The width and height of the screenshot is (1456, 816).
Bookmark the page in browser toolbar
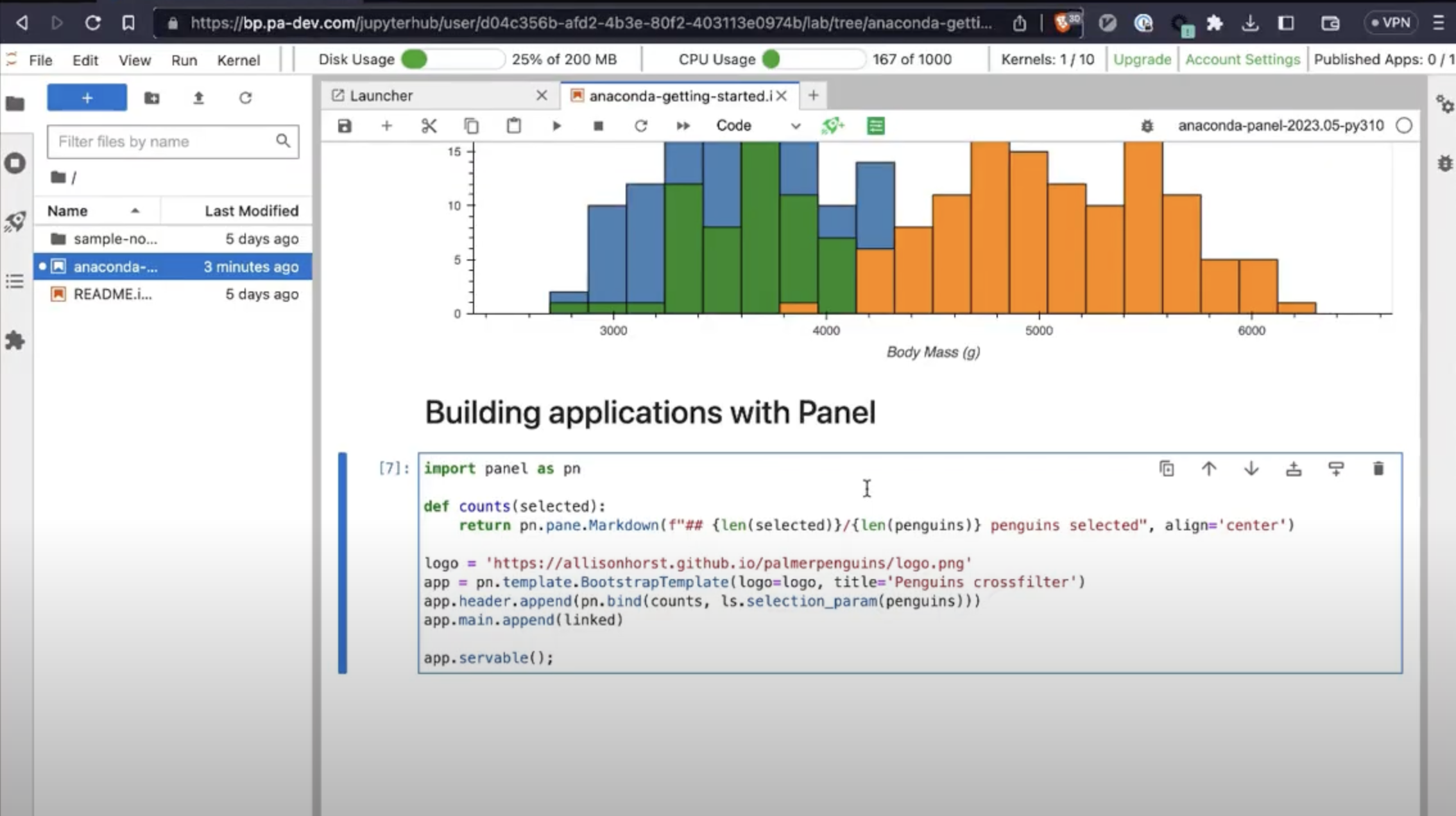[x=128, y=23]
